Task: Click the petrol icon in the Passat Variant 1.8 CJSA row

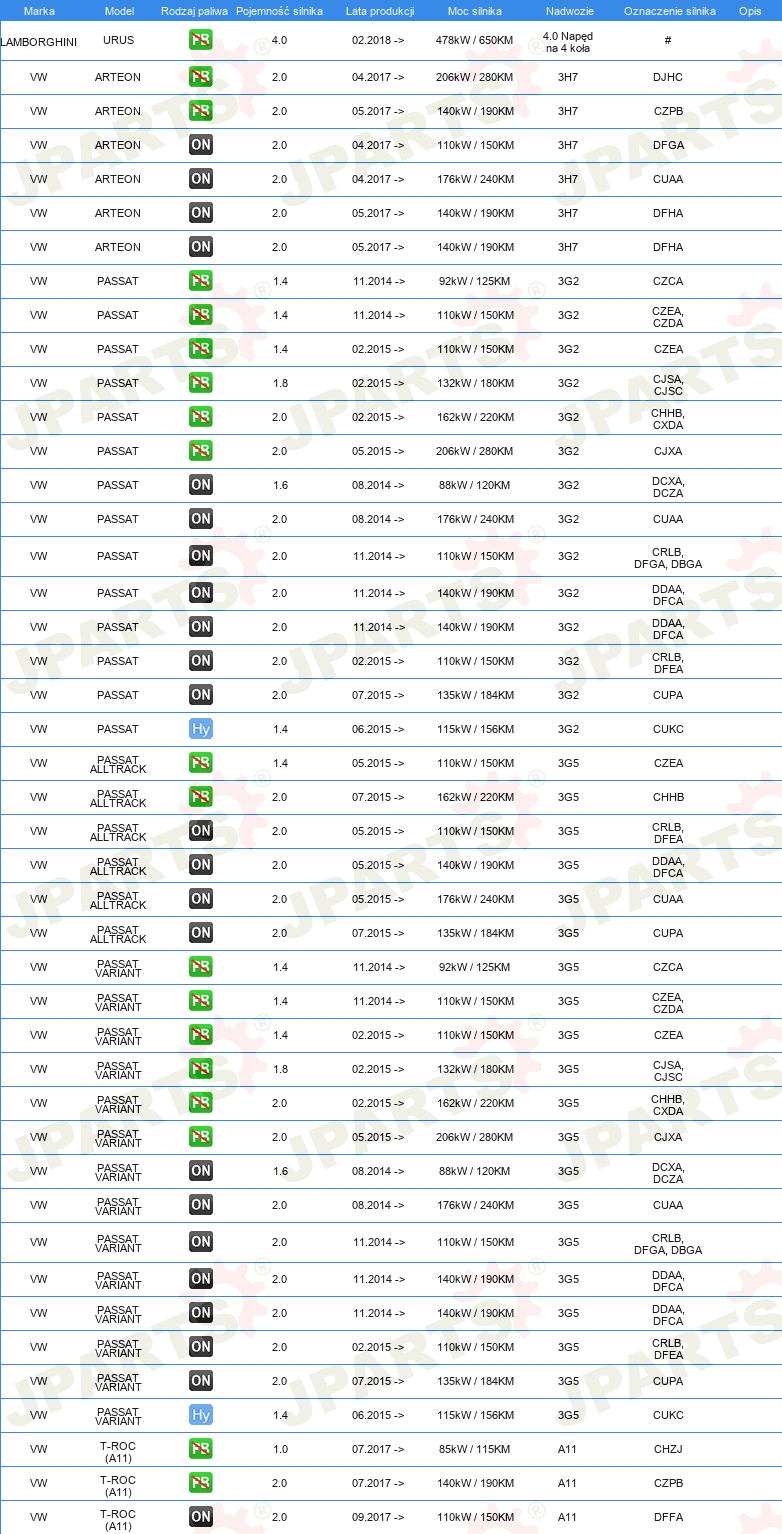Action: [x=201, y=1069]
